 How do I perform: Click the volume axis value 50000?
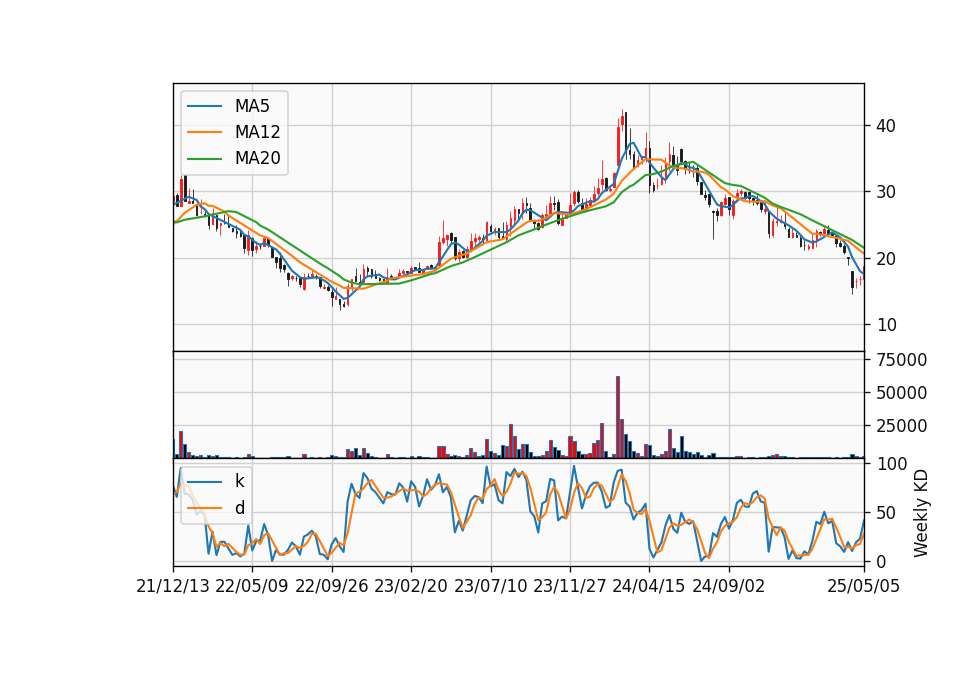coord(901,393)
